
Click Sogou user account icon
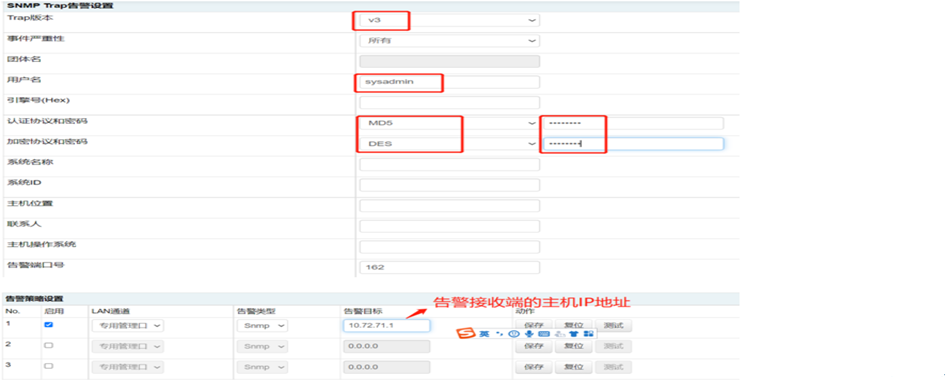tap(560, 334)
